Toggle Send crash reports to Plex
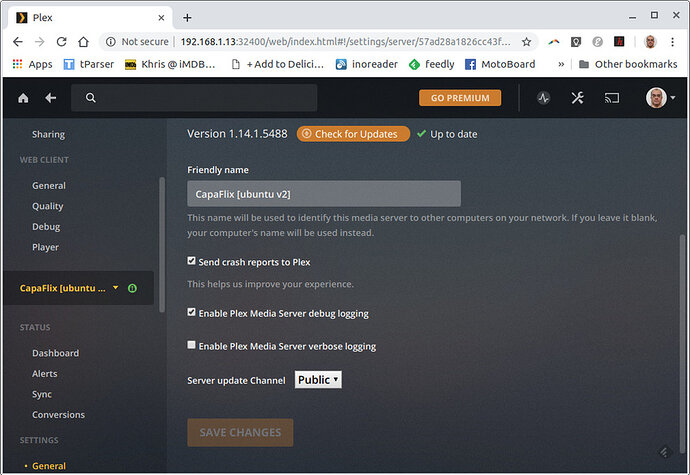The image size is (690, 475). click(x=191, y=261)
